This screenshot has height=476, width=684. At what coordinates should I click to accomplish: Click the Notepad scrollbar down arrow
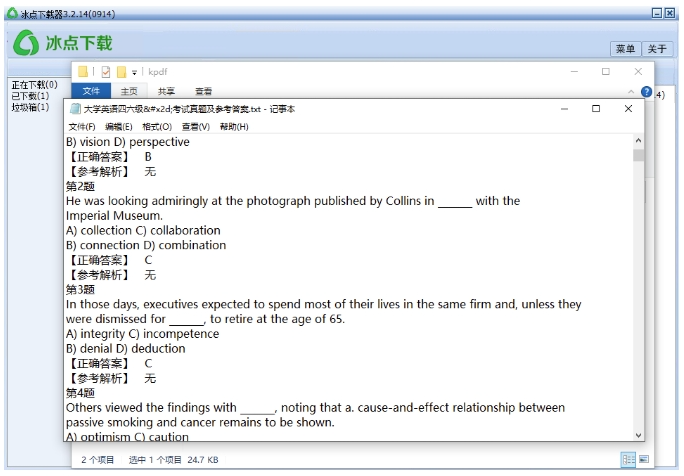(638, 435)
